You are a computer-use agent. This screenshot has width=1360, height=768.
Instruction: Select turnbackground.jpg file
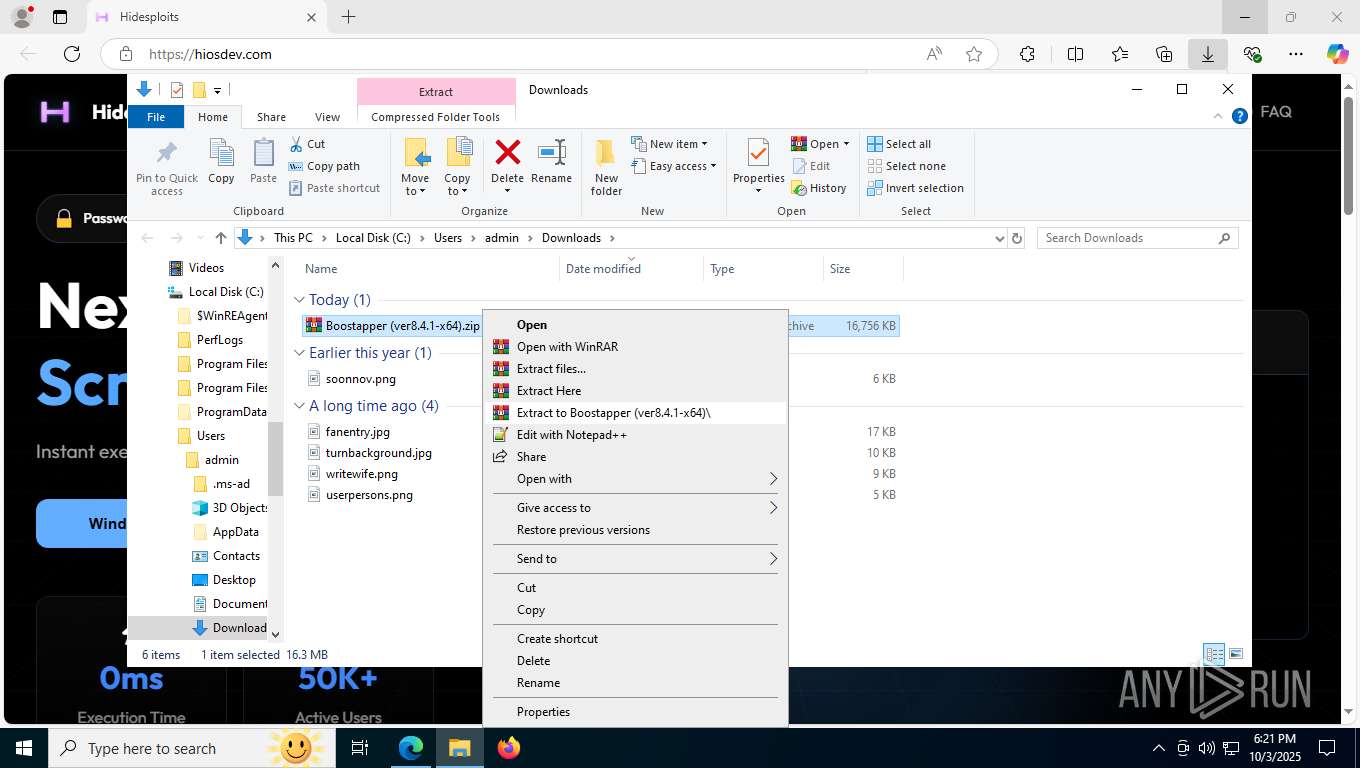pyautogui.click(x=379, y=453)
